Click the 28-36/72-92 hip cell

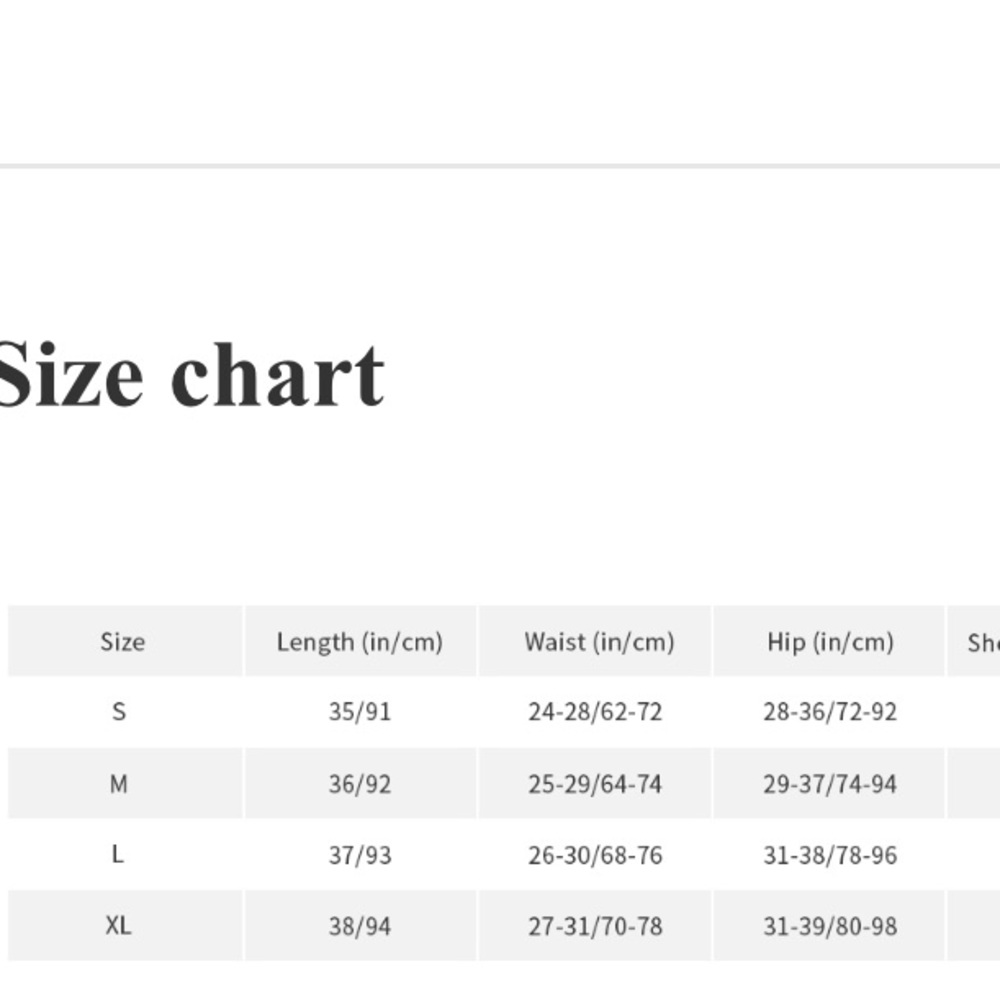pyautogui.click(x=830, y=712)
